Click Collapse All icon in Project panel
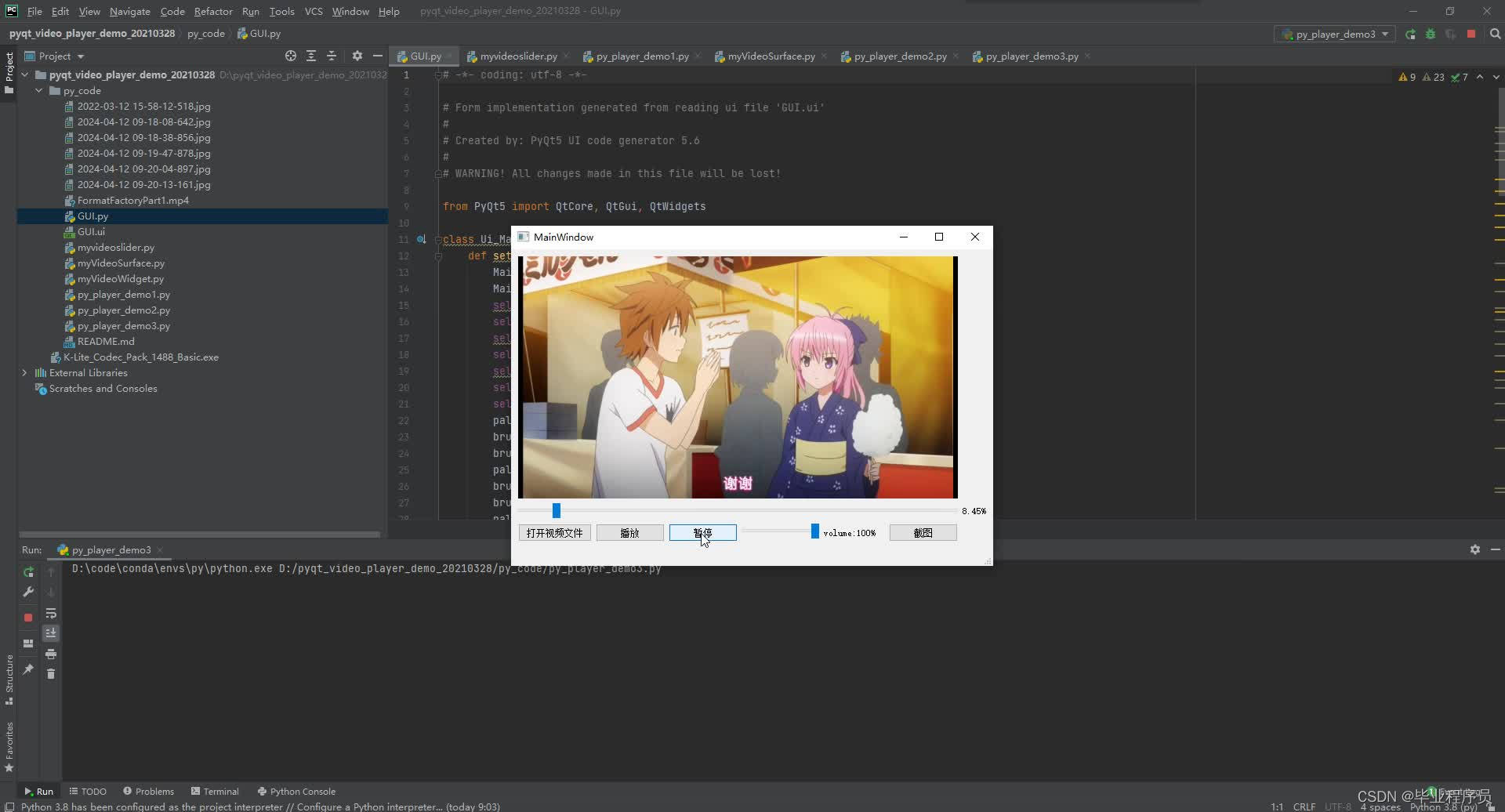 332,56
